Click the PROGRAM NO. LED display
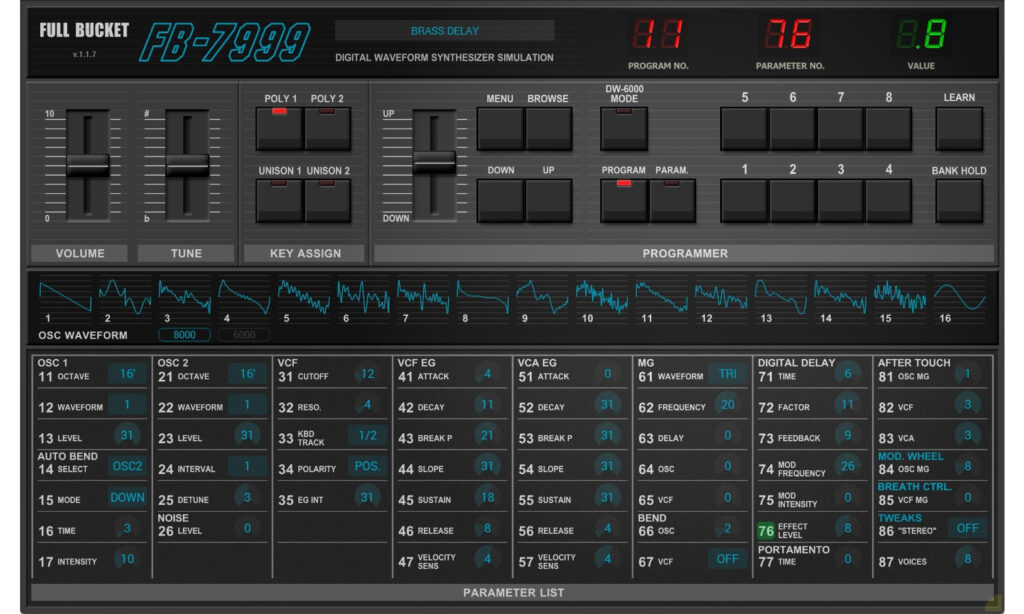This screenshot has height=614, width=1024. pyautogui.click(x=658, y=34)
